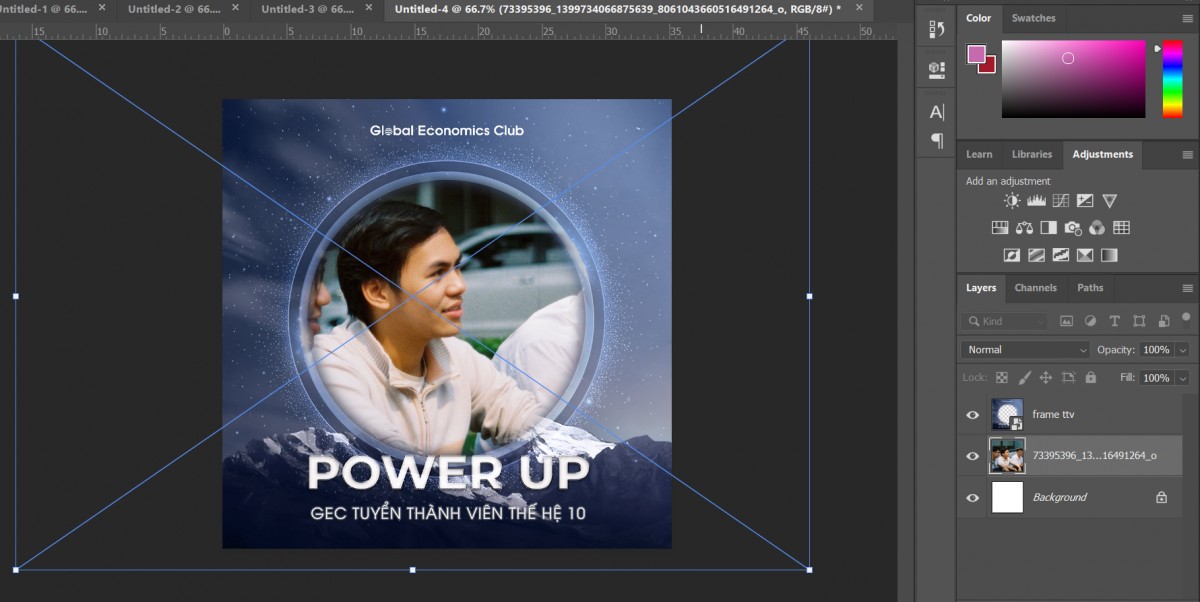Toggle lock all padlock in Lock row
Viewport: 1200px width, 602px height.
(x=1090, y=378)
